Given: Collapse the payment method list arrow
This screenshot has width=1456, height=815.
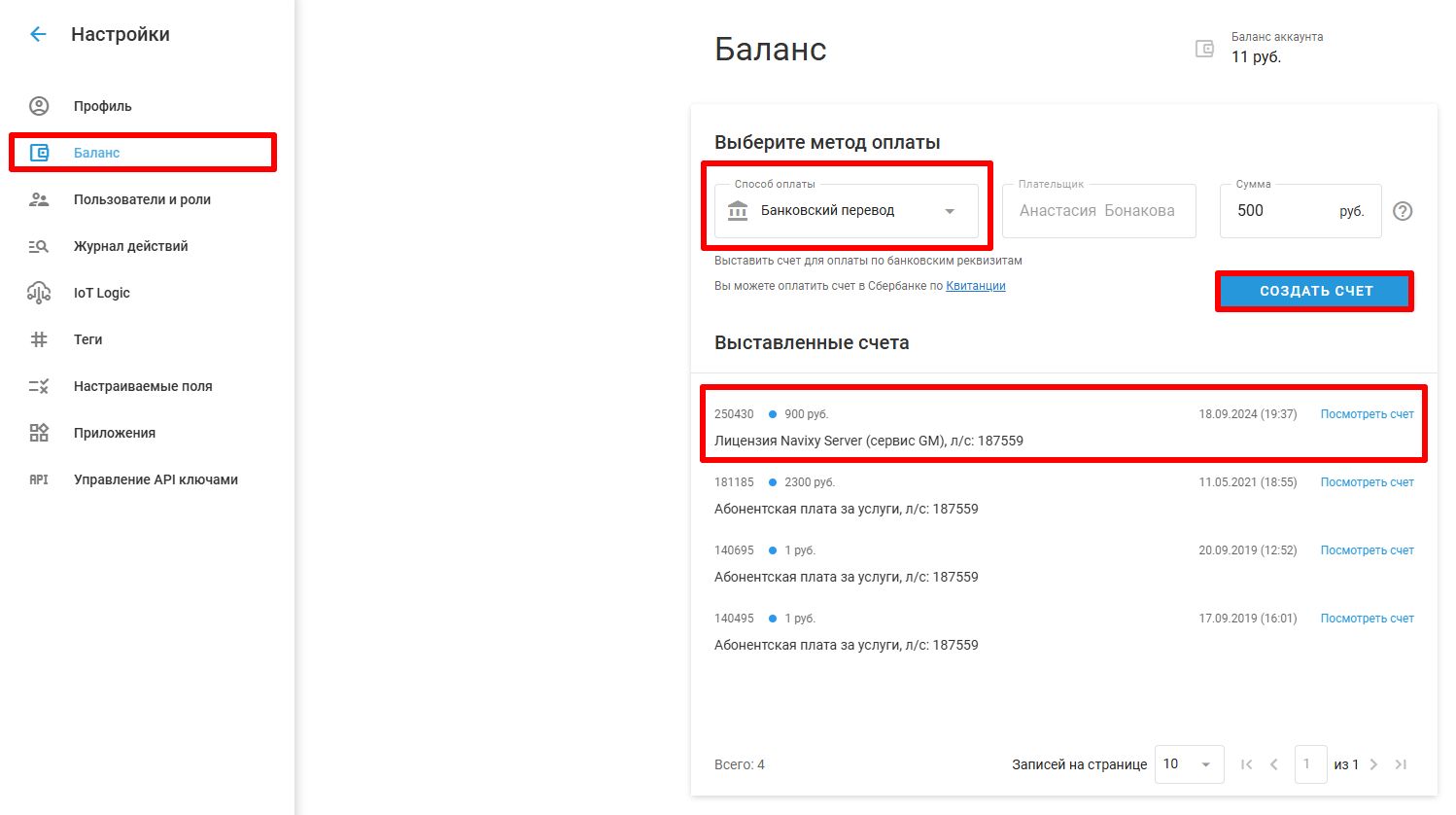Looking at the screenshot, I should [950, 211].
